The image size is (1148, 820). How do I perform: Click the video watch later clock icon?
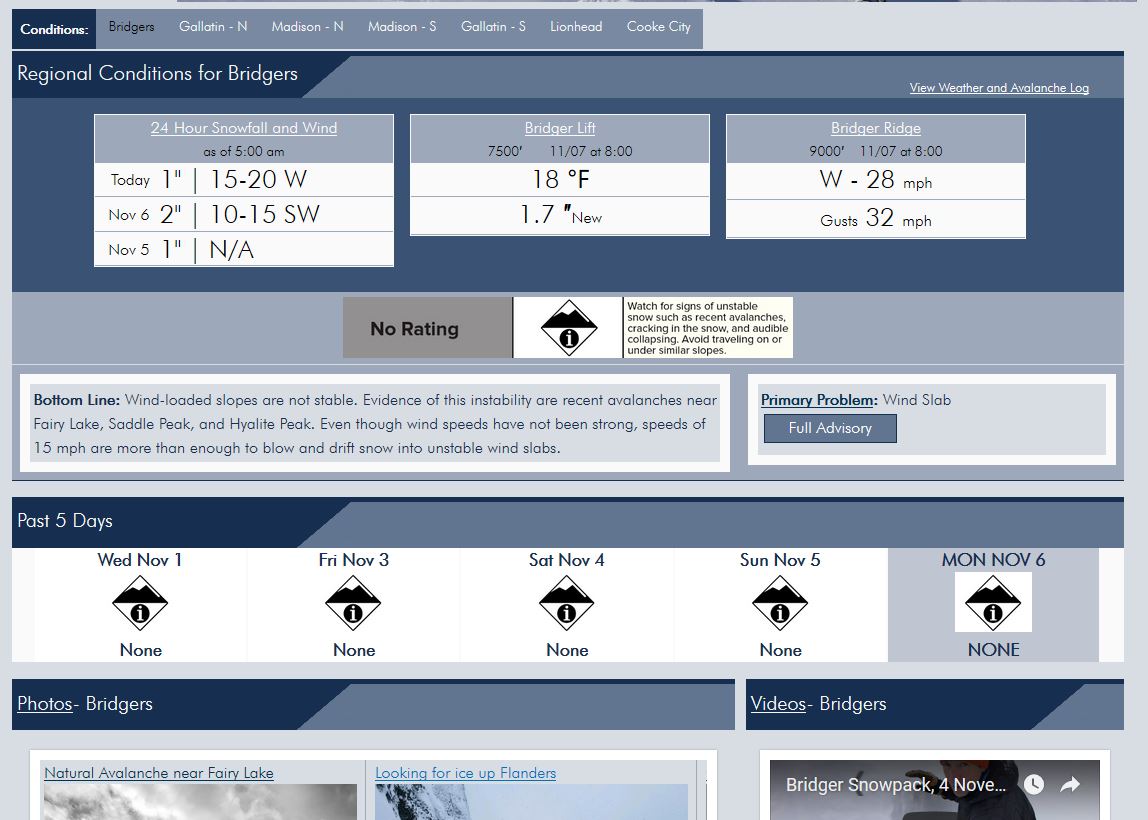[x=1033, y=785]
